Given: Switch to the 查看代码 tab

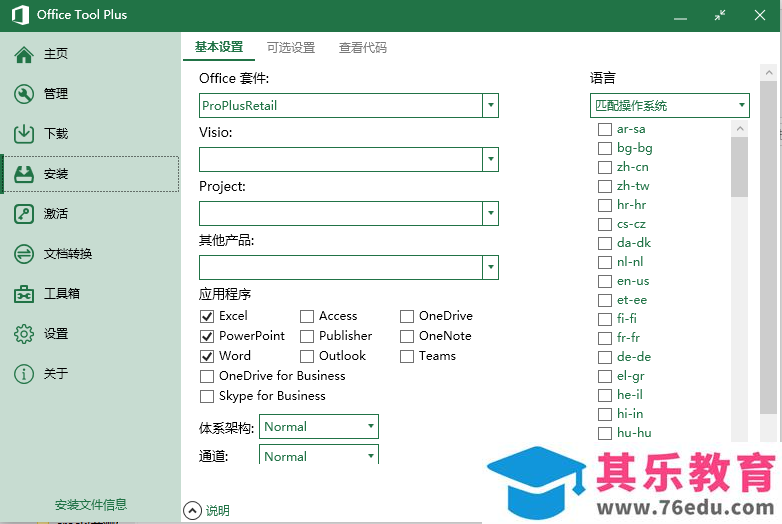Looking at the screenshot, I should [363, 48].
